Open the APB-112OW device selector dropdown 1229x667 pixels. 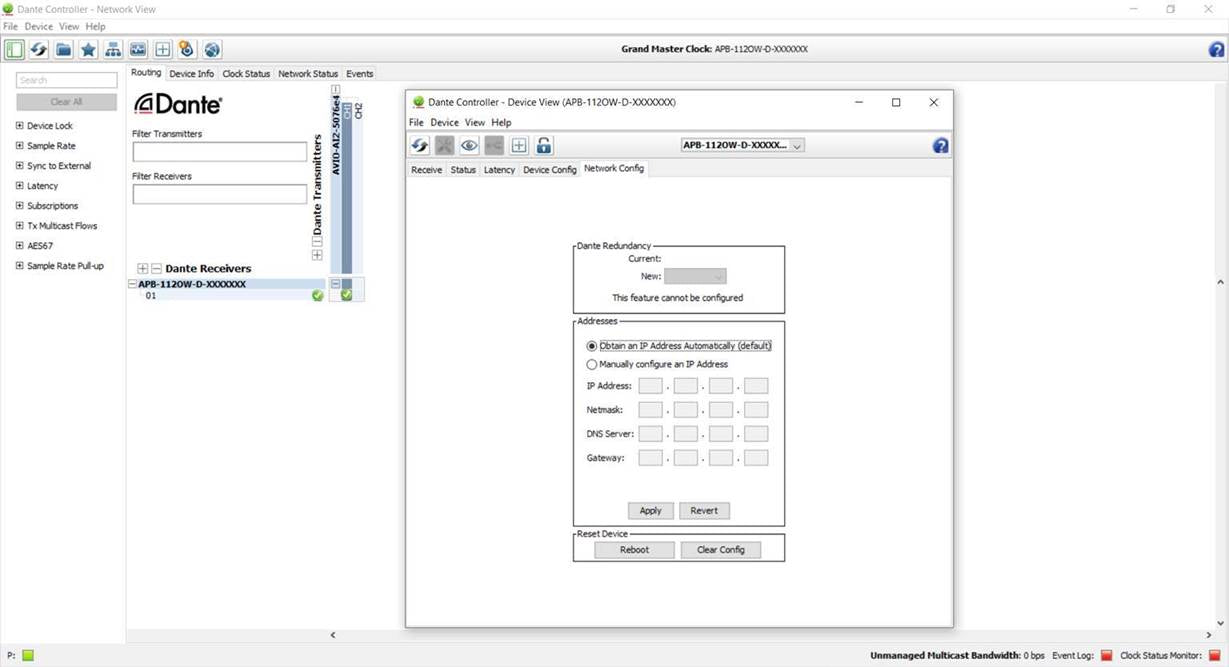pyautogui.click(x=742, y=145)
